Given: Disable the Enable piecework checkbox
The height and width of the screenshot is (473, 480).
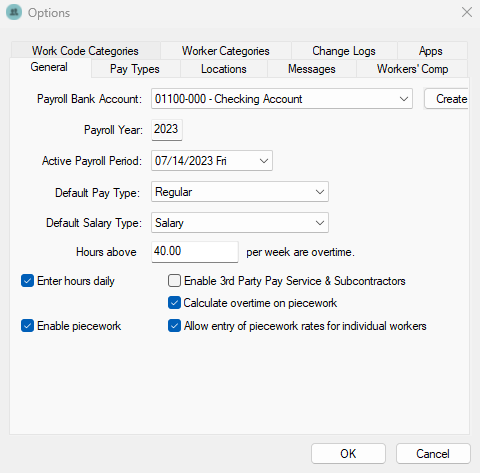Looking at the screenshot, I should 27,326.
